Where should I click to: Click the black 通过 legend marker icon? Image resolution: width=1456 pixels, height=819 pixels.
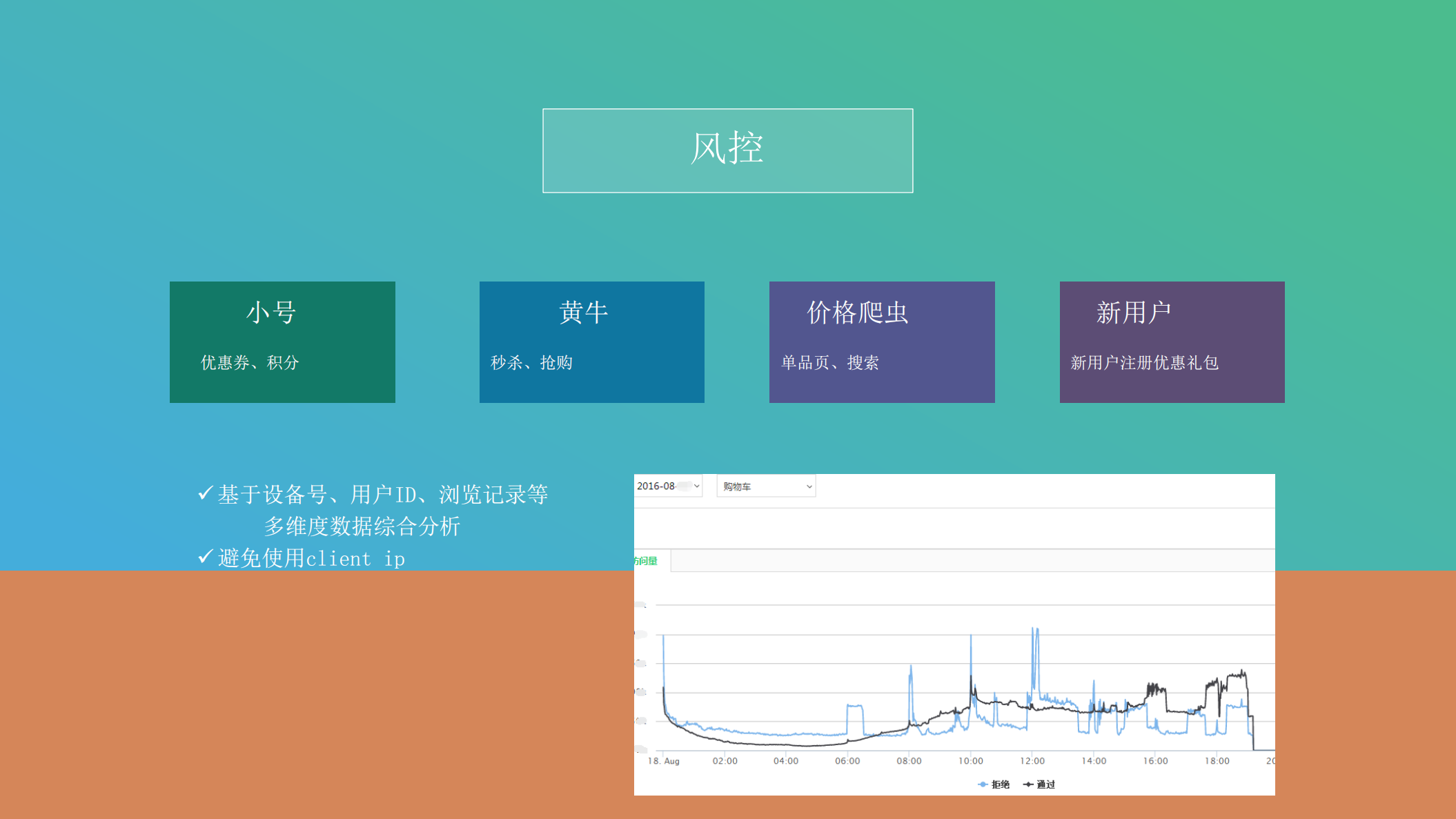[x=1028, y=784]
